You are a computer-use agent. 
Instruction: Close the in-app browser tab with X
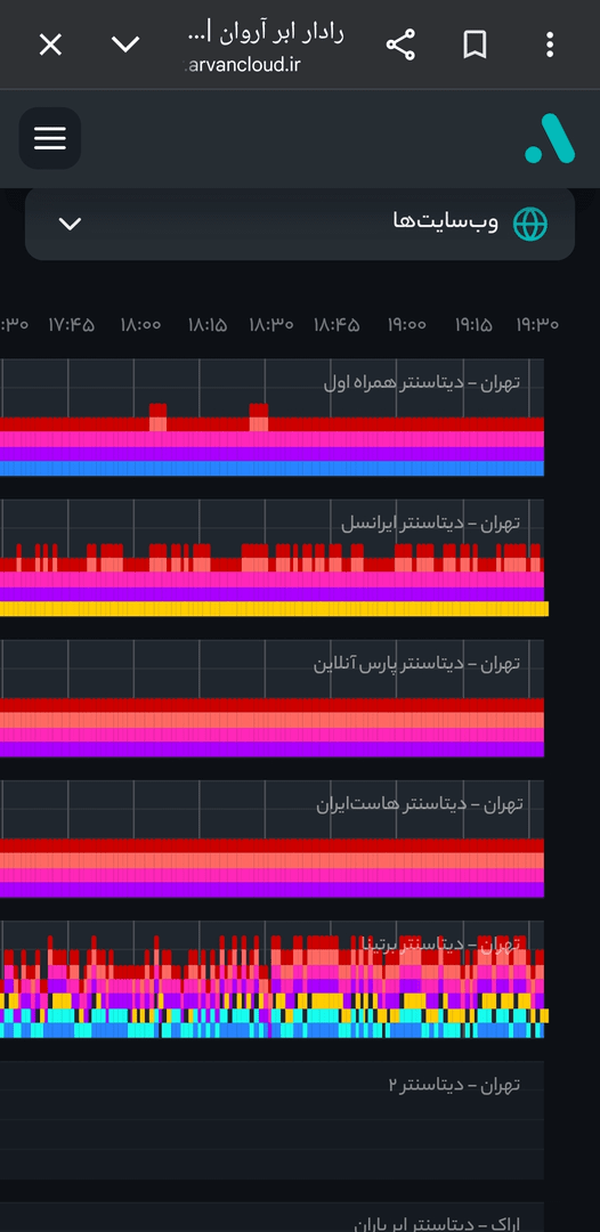pos(50,45)
